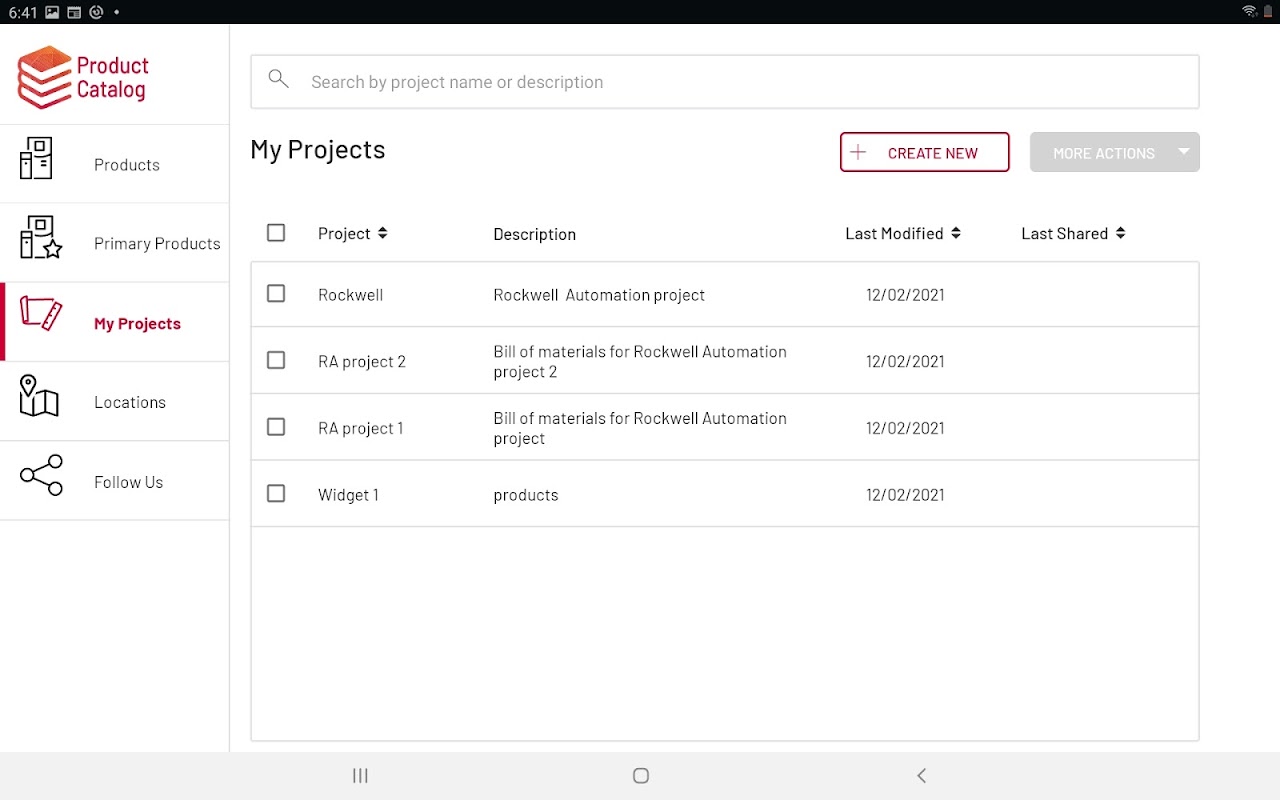The image size is (1280, 800).
Task: Check the Rockwell project checkbox
Action: coord(276,294)
